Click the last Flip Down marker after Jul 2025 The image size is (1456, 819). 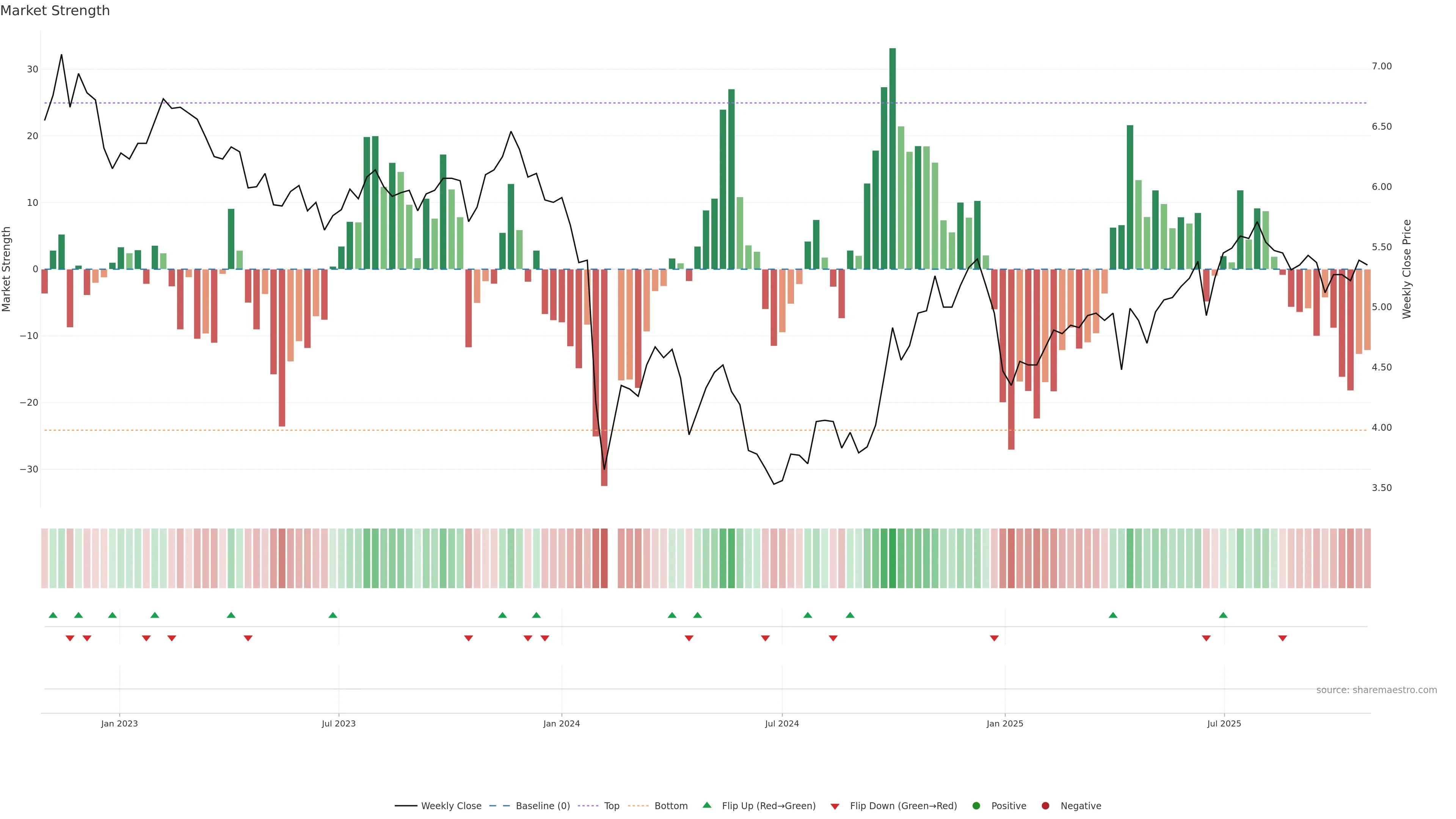[x=1282, y=638]
